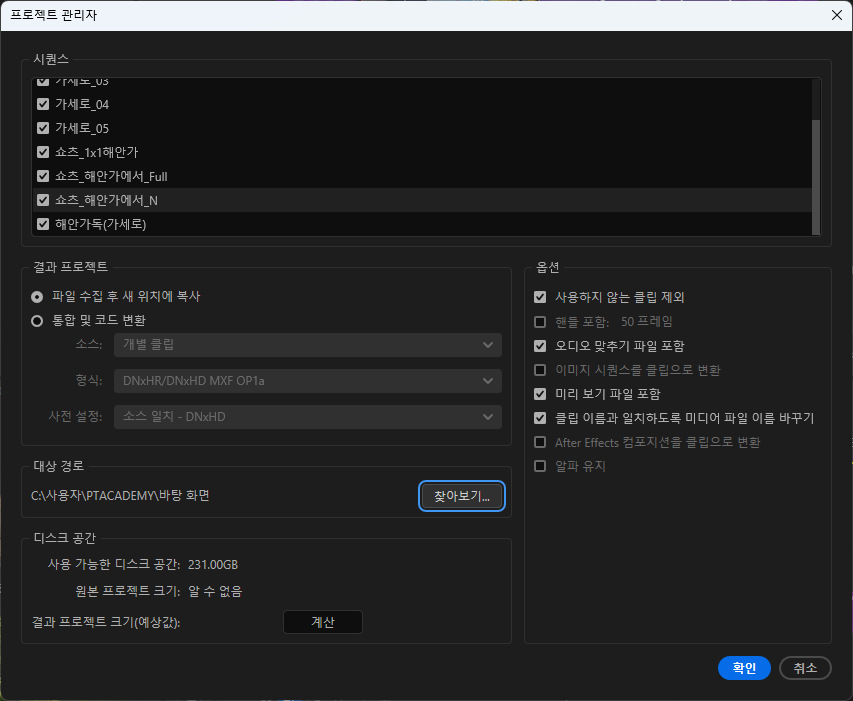The height and width of the screenshot is (701, 853).
Task: Toggle the 쇼츠_1x1해안가 sequence checkbox
Action: [x=43, y=152]
